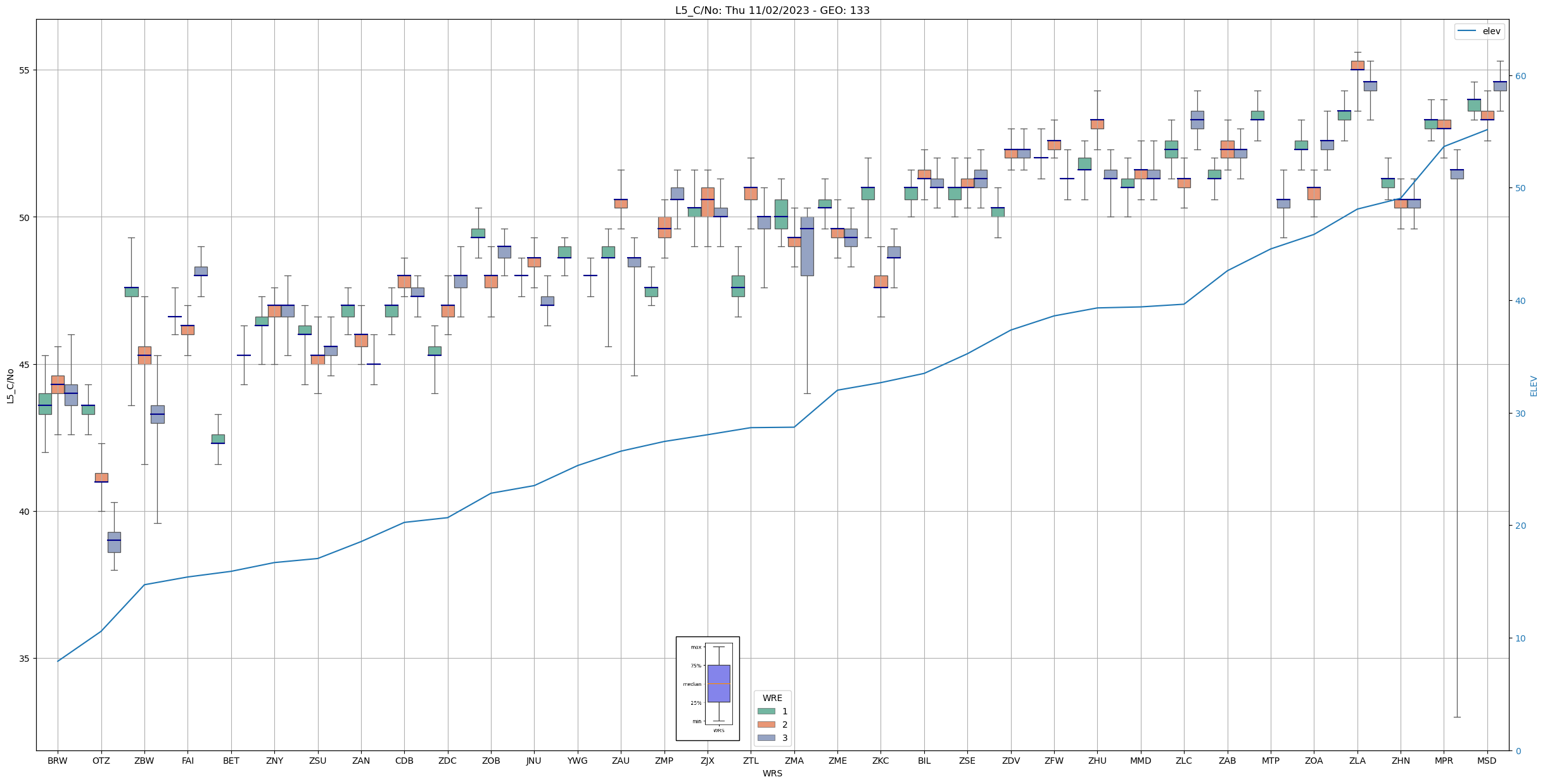Click the ZBW x-axis label
The width and height of the screenshot is (1545, 784).
(x=144, y=761)
